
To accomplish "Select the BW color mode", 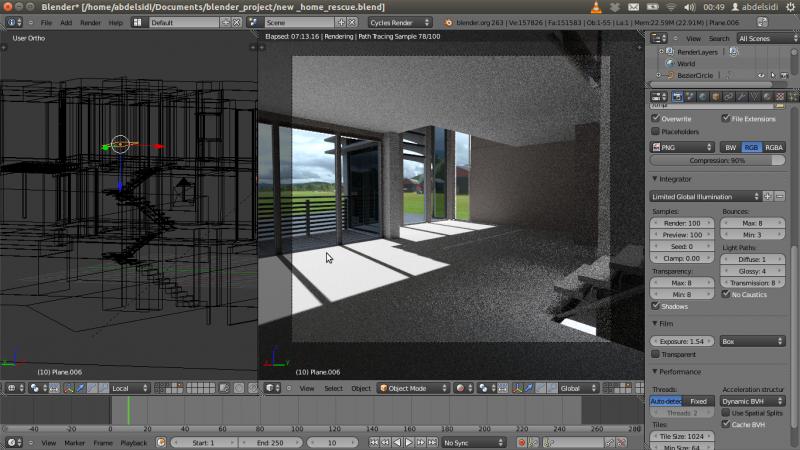I will coord(731,147).
